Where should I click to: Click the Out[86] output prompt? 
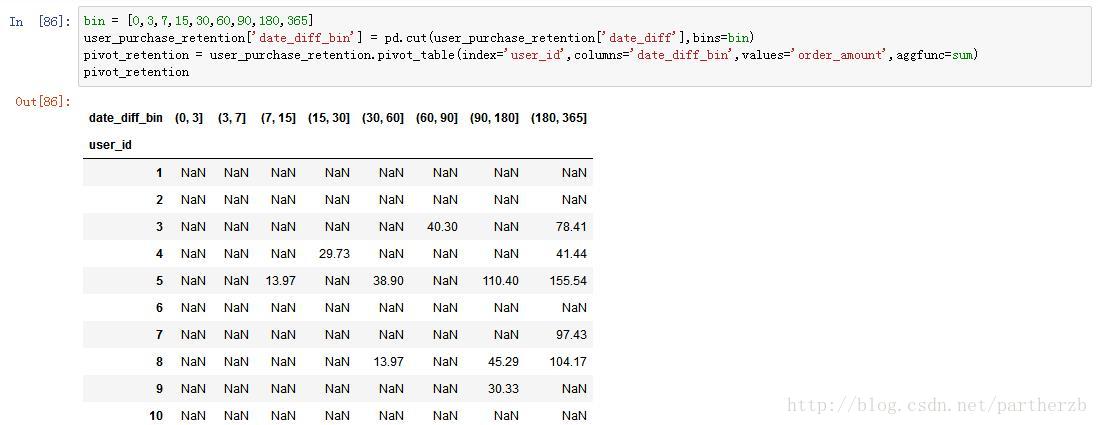[x=43, y=102]
